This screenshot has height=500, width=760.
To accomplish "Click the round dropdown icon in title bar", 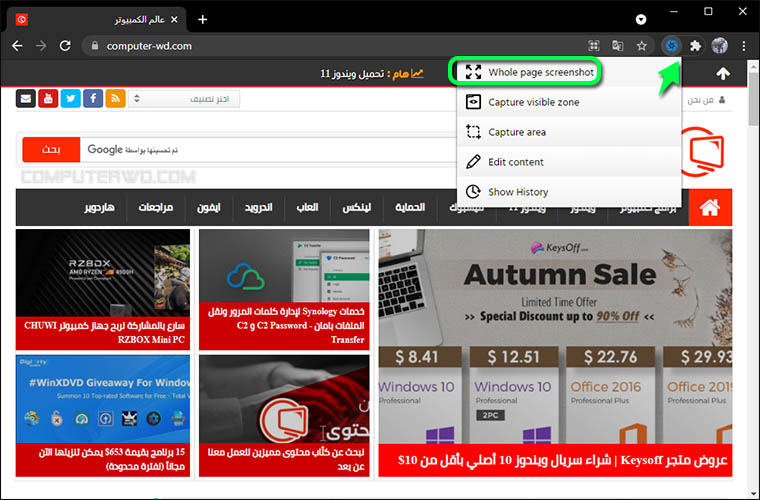I will click(641, 19).
